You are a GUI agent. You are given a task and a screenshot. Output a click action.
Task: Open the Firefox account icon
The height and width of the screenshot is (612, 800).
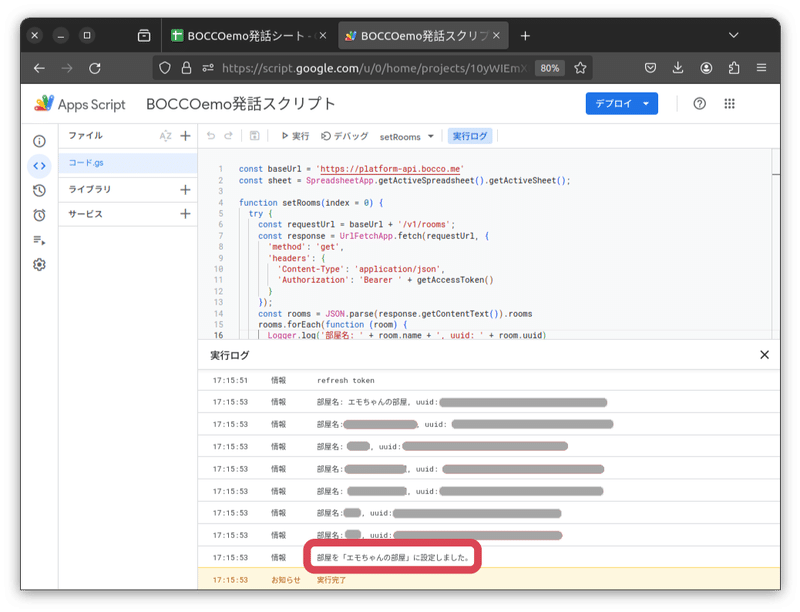point(706,68)
